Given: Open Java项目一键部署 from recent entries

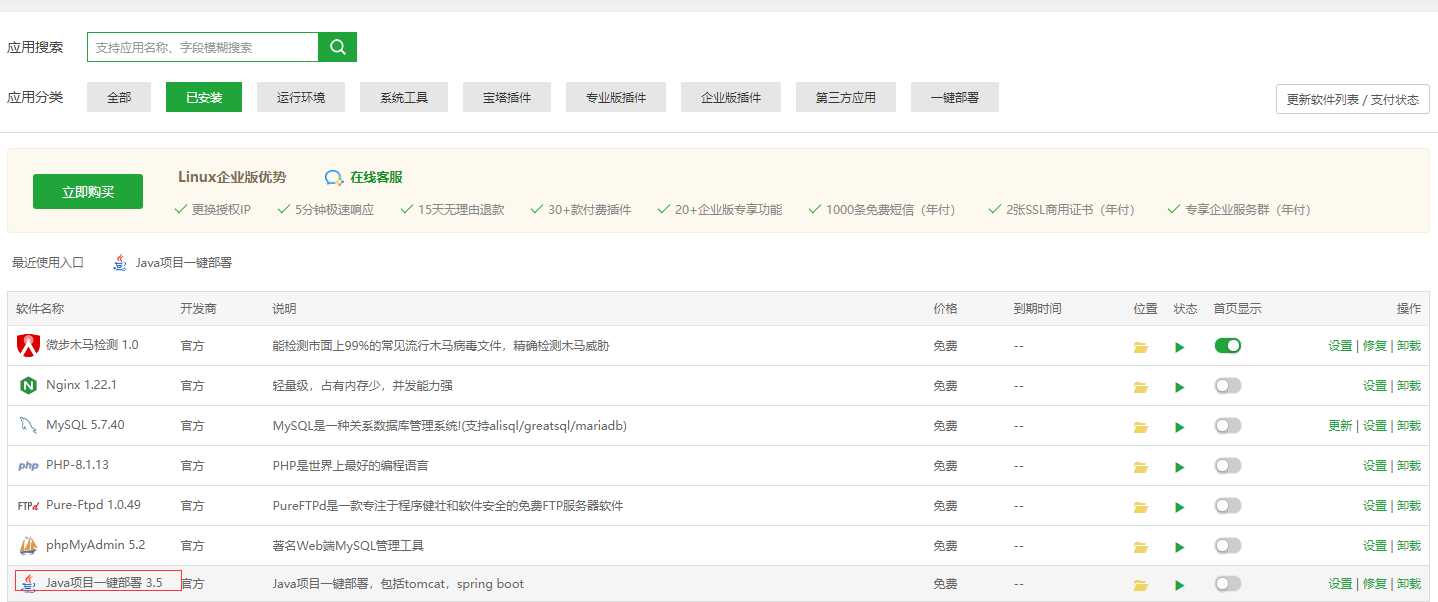Looking at the screenshot, I should [x=184, y=263].
